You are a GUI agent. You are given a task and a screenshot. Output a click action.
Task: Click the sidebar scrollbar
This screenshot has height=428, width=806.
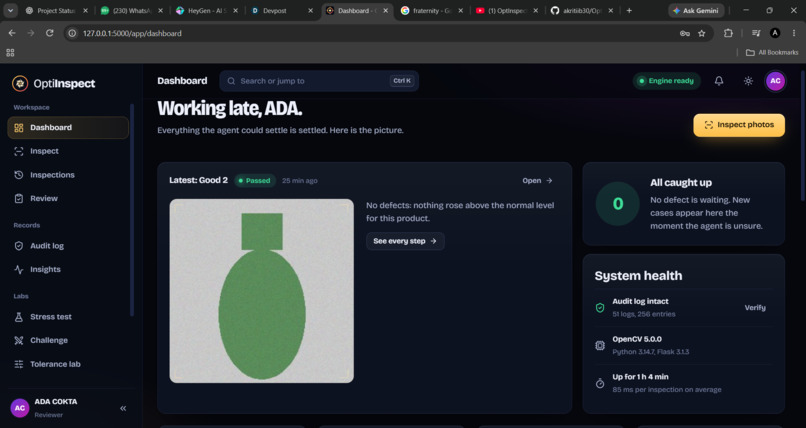point(132,210)
